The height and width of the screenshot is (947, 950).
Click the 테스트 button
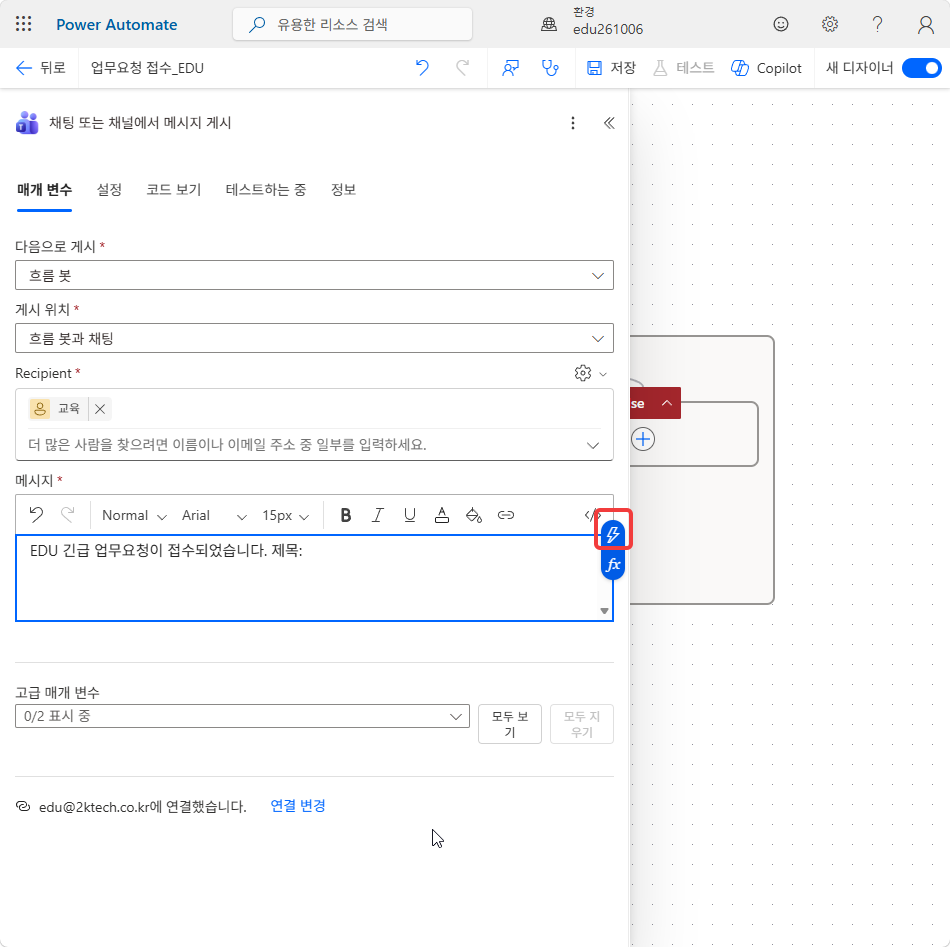(x=683, y=68)
